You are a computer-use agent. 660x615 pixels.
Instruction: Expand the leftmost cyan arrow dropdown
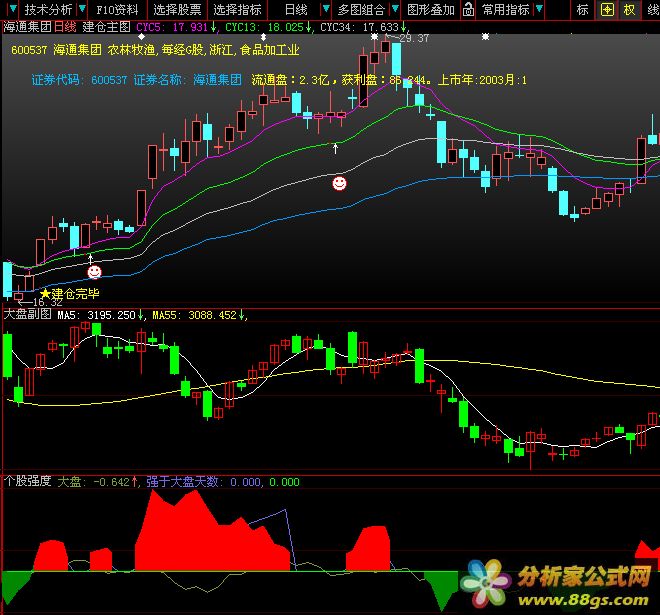coord(13,9)
